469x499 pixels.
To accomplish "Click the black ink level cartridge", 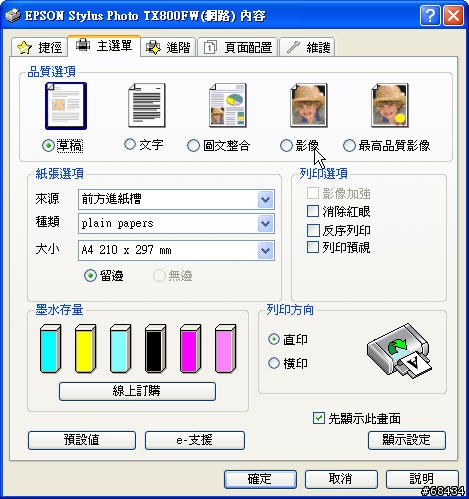I will [x=155, y=348].
